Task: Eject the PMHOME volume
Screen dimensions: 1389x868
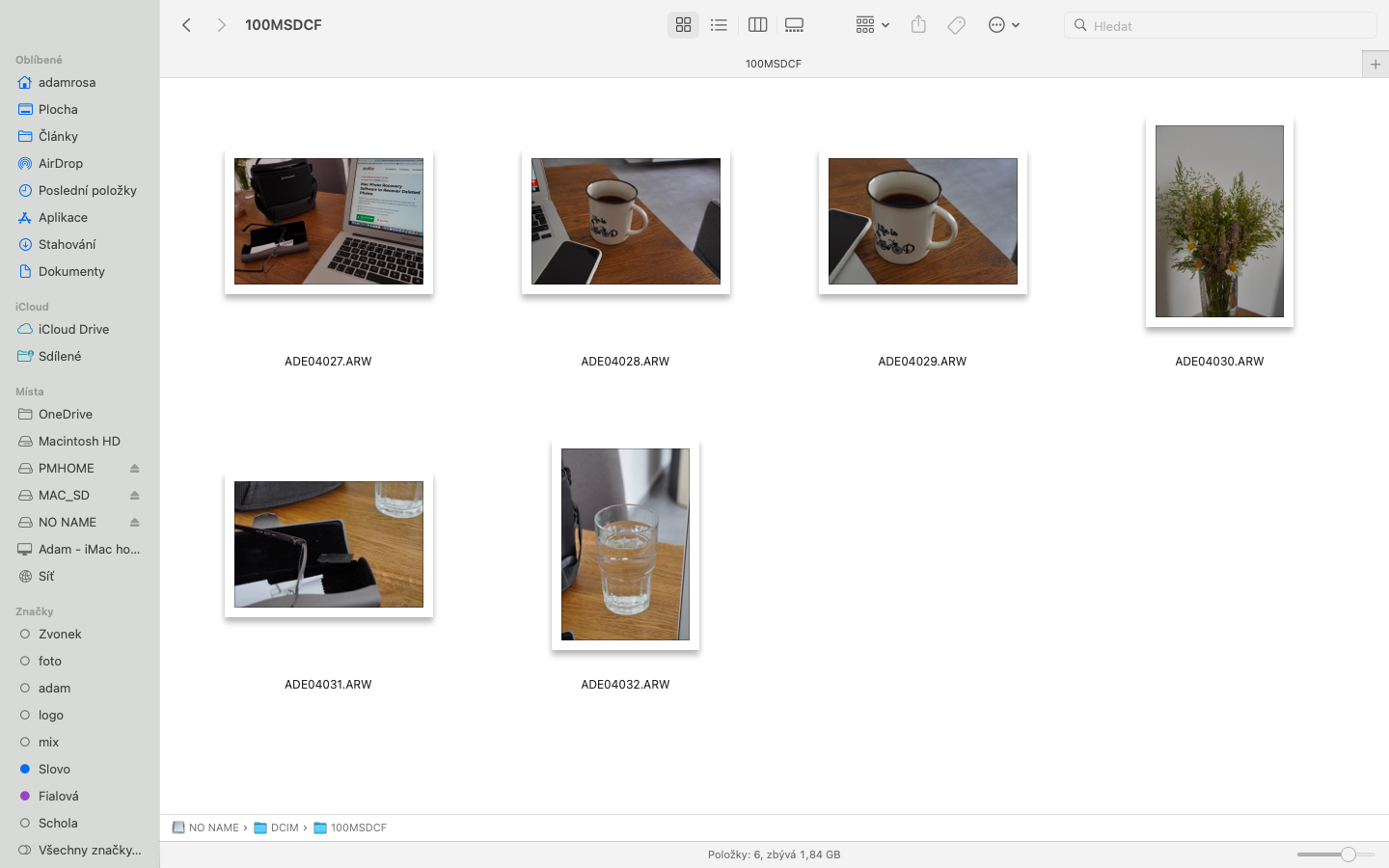Action: coord(135,468)
